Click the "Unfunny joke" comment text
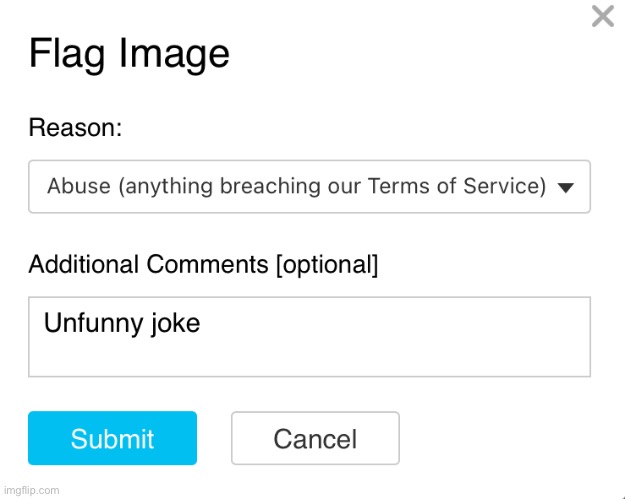 click(x=122, y=323)
